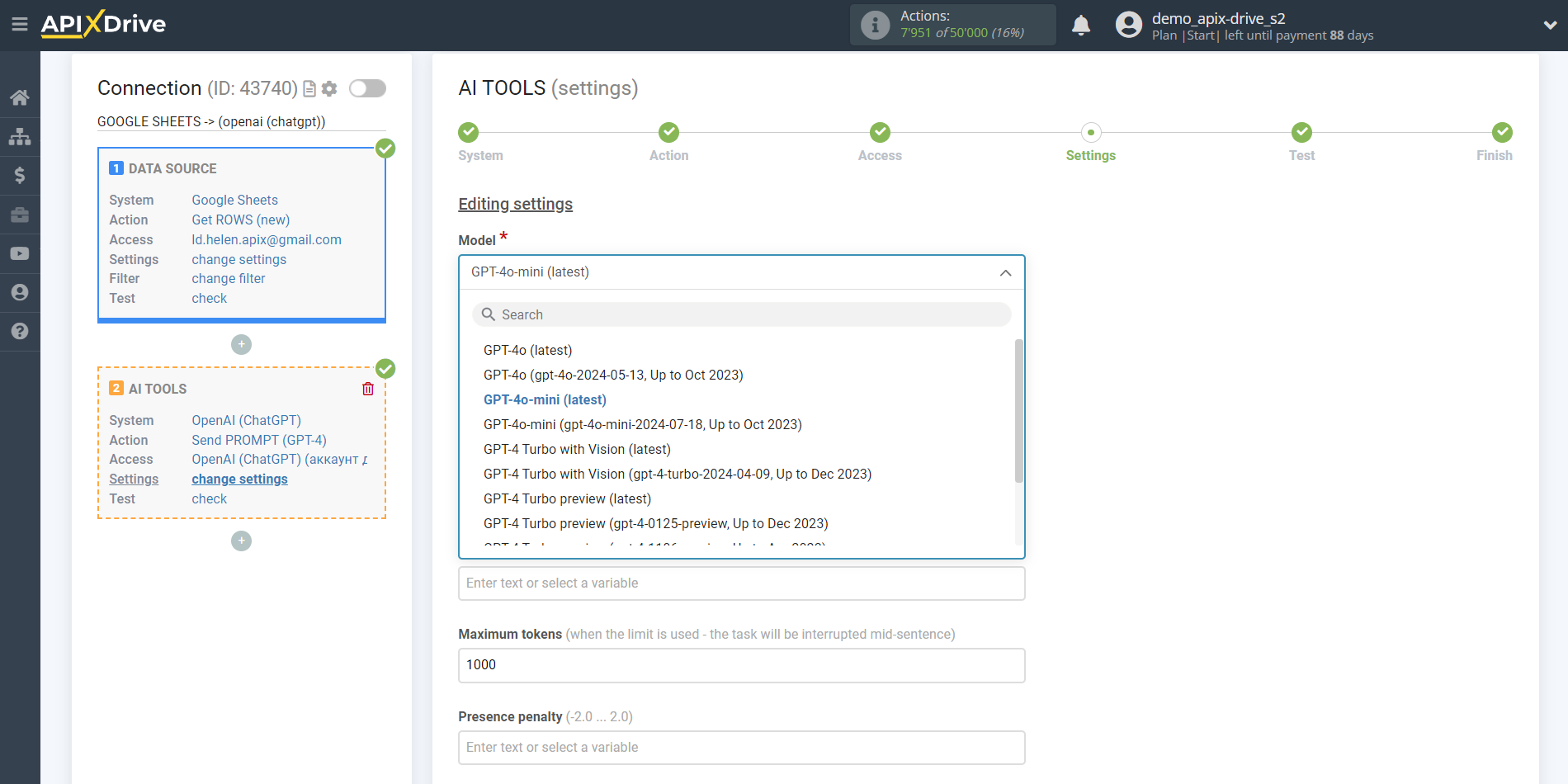The height and width of the screenshot is (784, 1568).
Task: Open the hamburger menu
Action: coord(20,25)
